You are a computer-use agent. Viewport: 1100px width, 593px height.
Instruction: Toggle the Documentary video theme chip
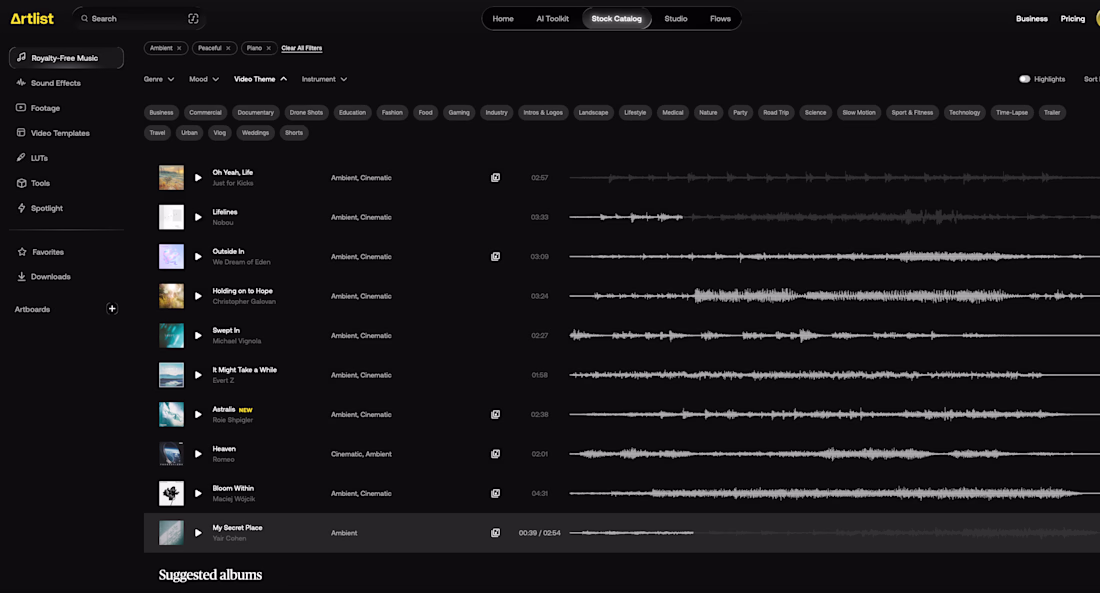tap(255, 112)
